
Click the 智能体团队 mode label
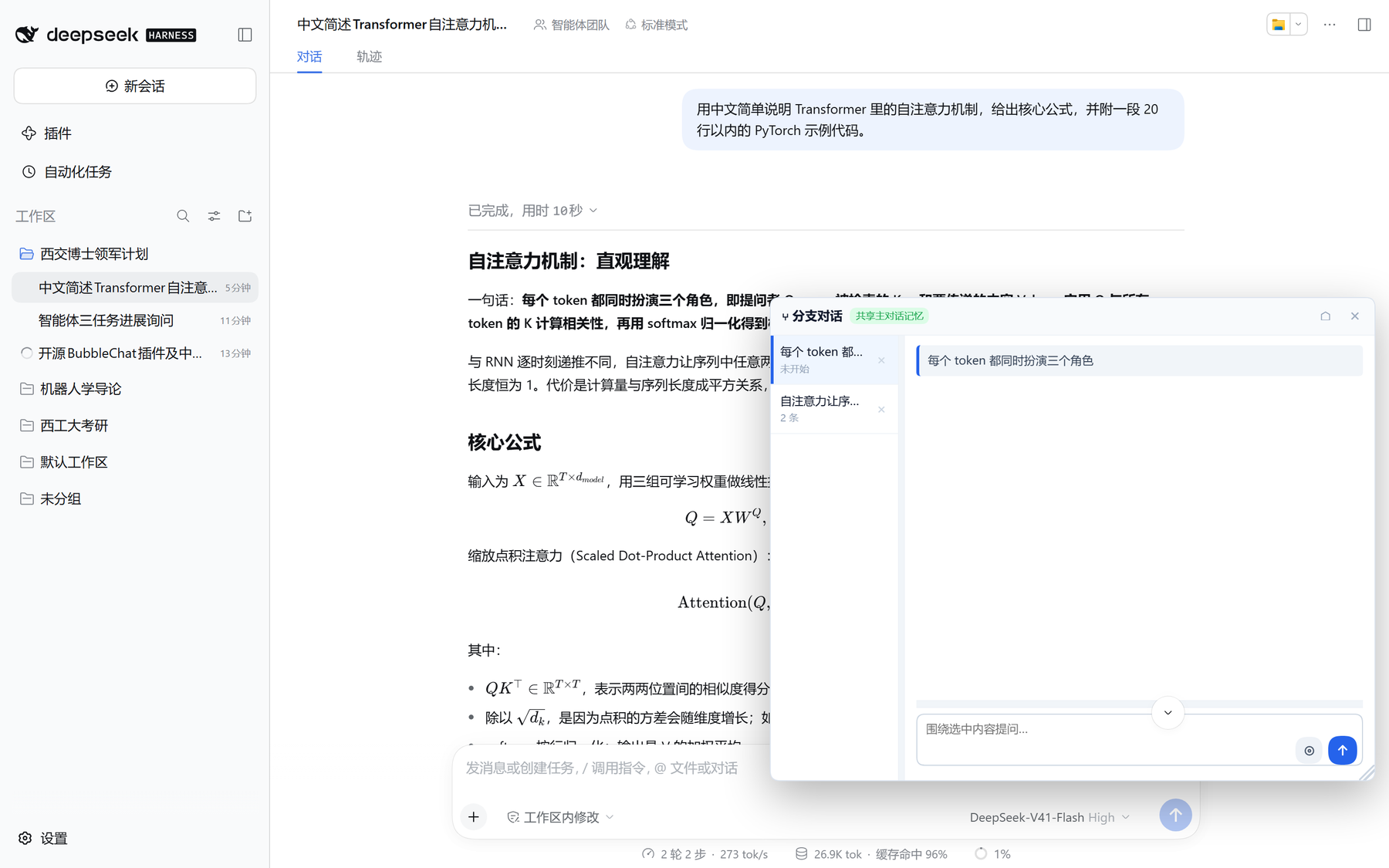pyautogui.click(x=572, y=25)
